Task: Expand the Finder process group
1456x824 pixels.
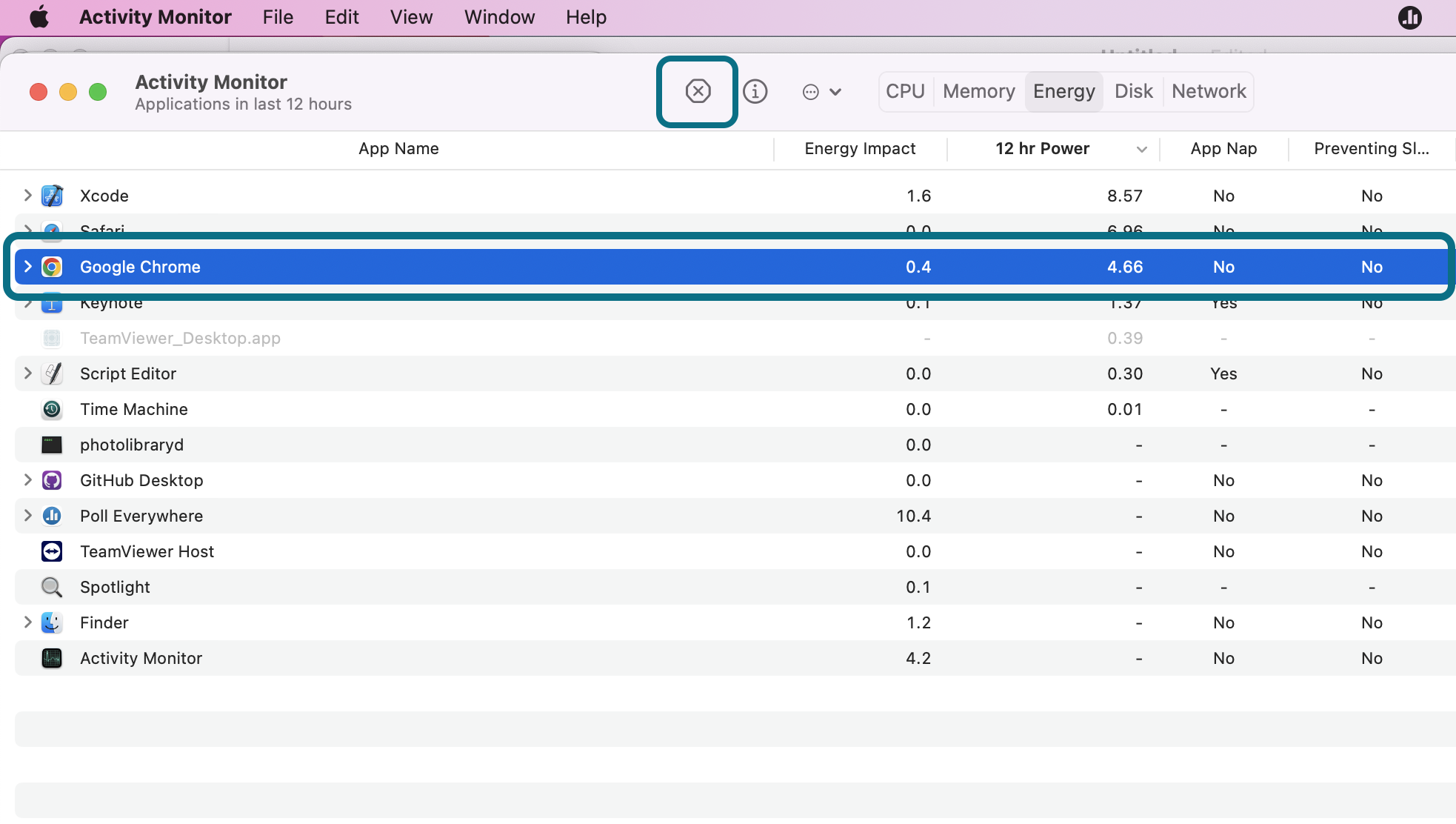Action: [x=27, y=622]
